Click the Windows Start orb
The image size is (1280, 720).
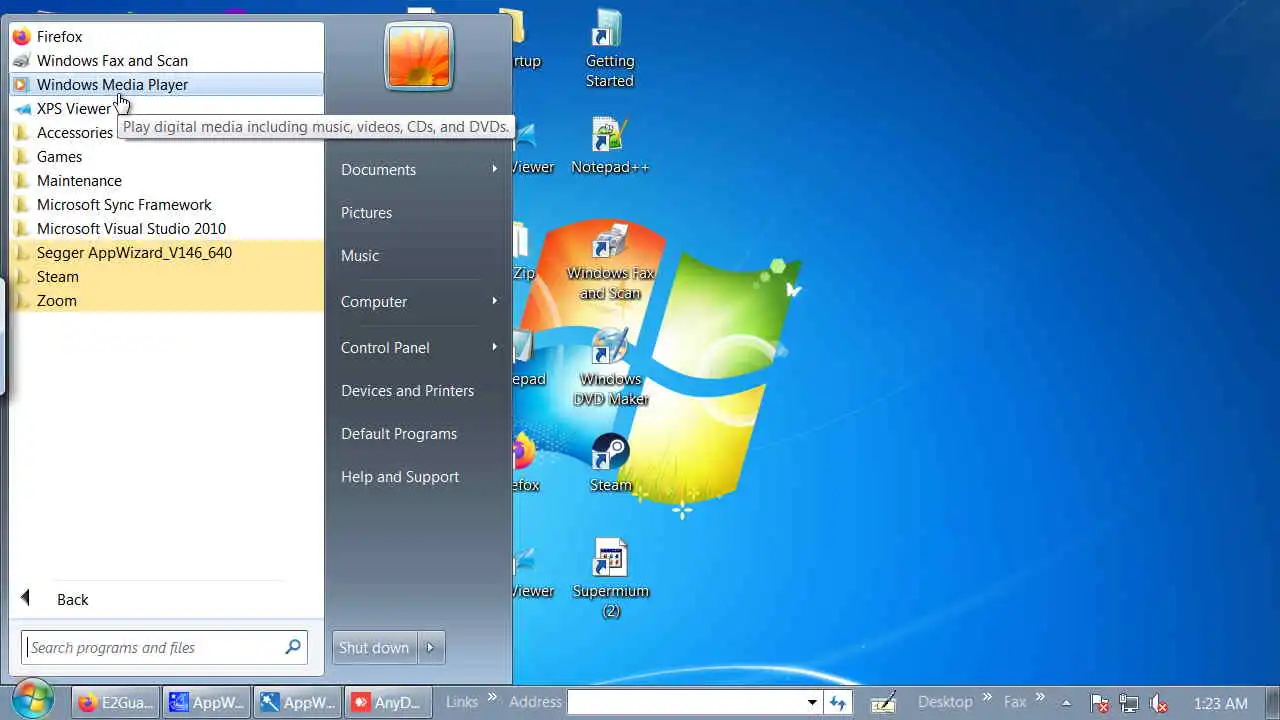coord(34,702)
